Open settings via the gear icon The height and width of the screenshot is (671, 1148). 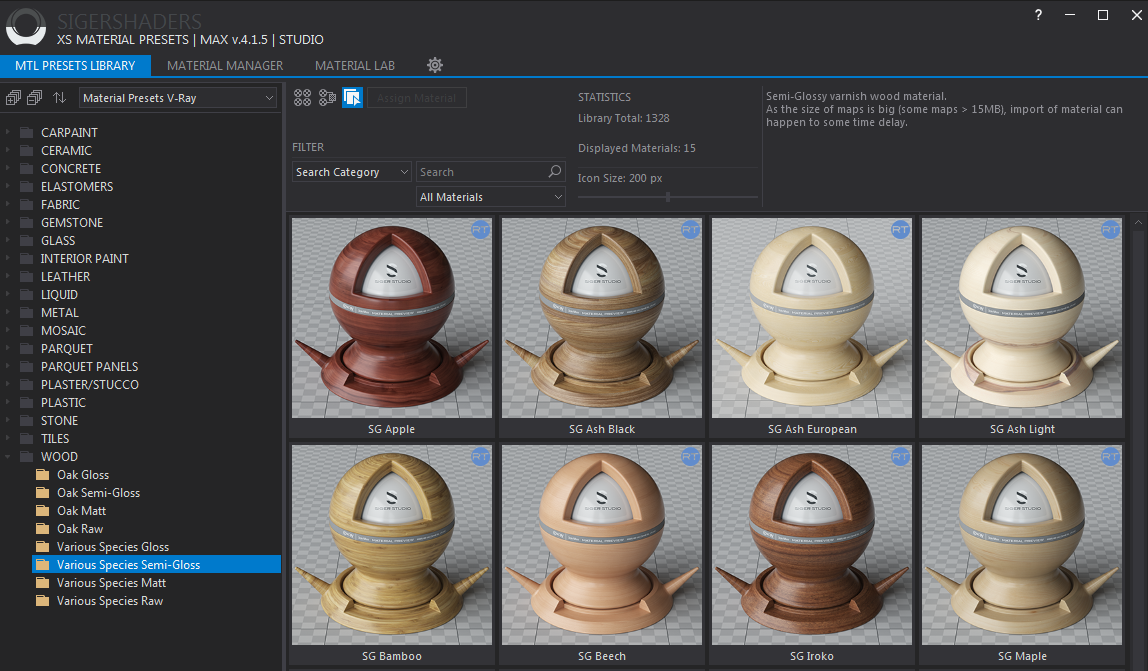(x=435, y=65)
